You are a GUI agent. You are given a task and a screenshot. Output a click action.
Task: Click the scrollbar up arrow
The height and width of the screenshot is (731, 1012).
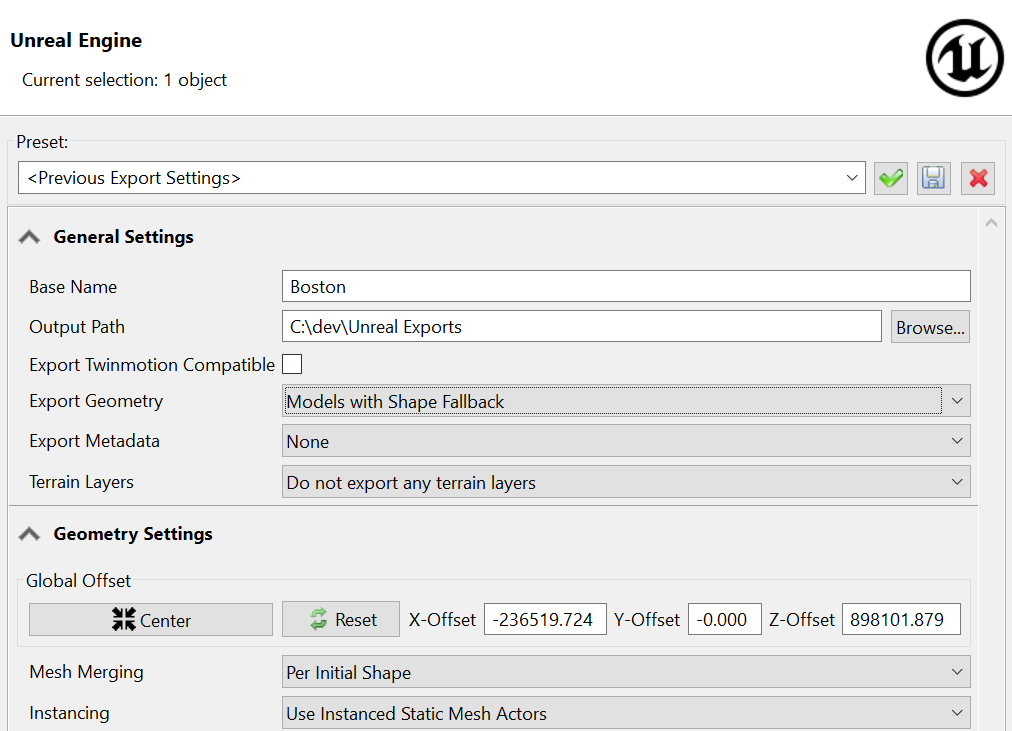992,223
